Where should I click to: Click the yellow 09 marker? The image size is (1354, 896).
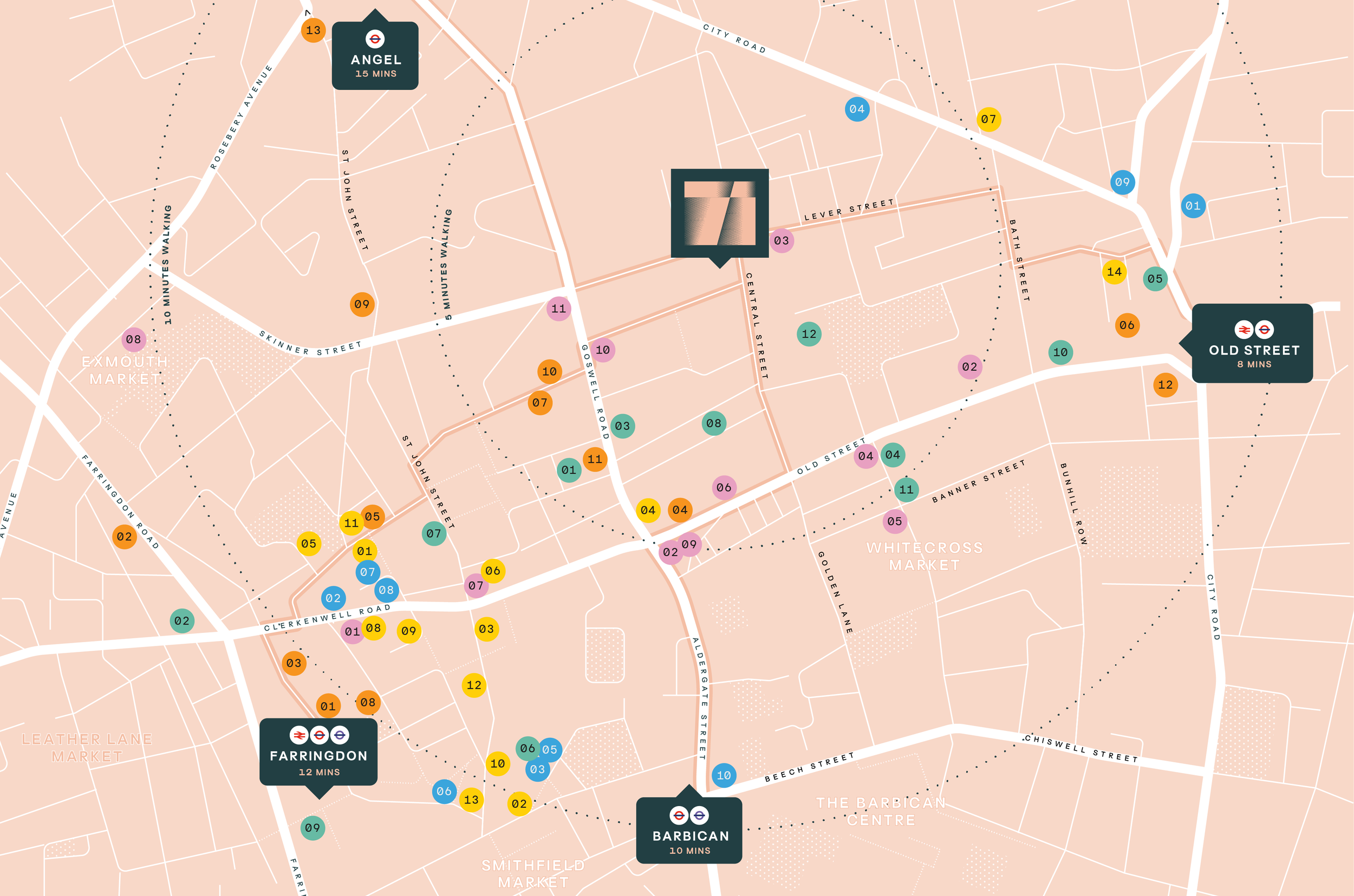[409, 631]
